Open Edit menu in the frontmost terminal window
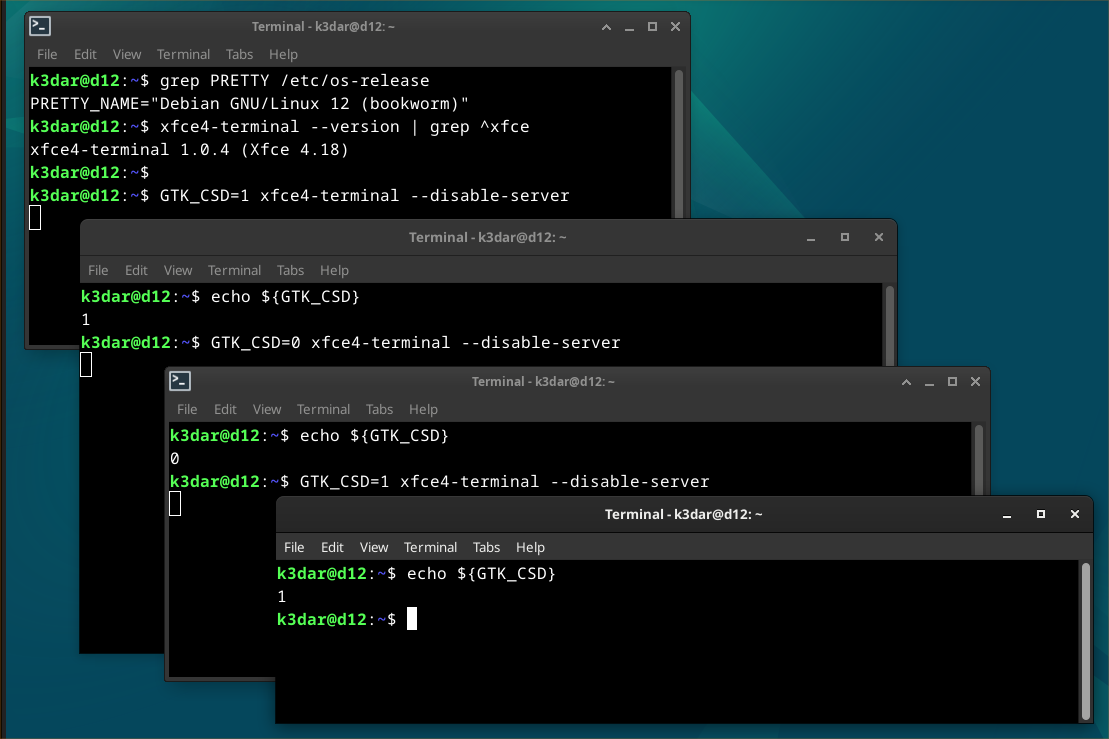Screen dimensions: 1109x739 [332, 547]
